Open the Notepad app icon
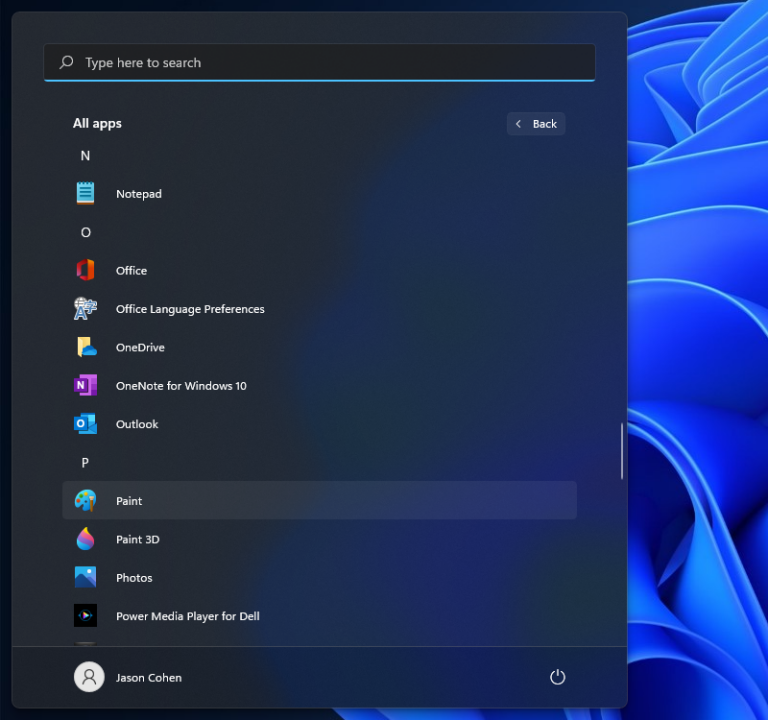The width and height of the screenshot is (768, 720). pyautogui.click(x=85, y=193)
